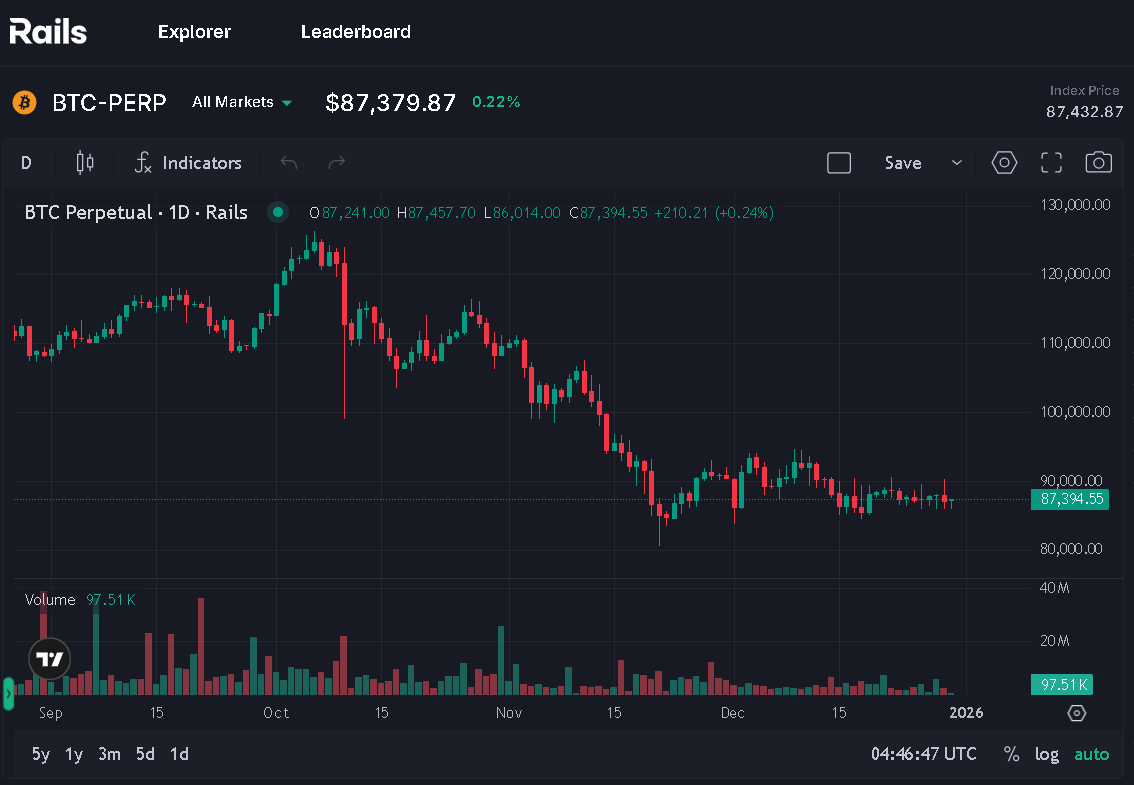Click the 0.22% change value
The height and width of the screenshot is (785, 1134).
pos(496,102)
